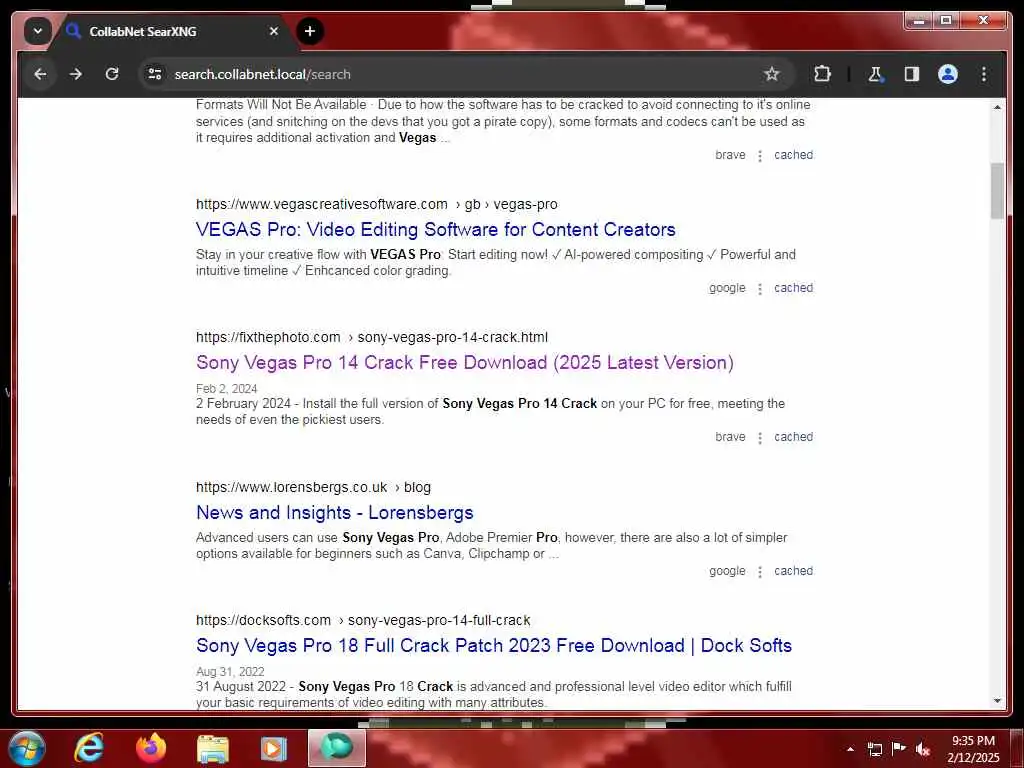Show hidden tray icons arrow
1024x768 pixels.
tap(850, 749)
